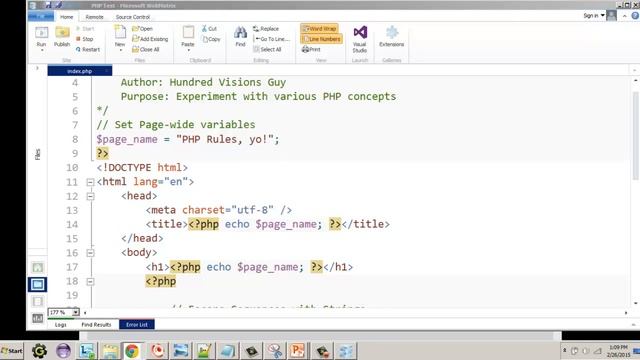Open the Extensions gallery

391,36
